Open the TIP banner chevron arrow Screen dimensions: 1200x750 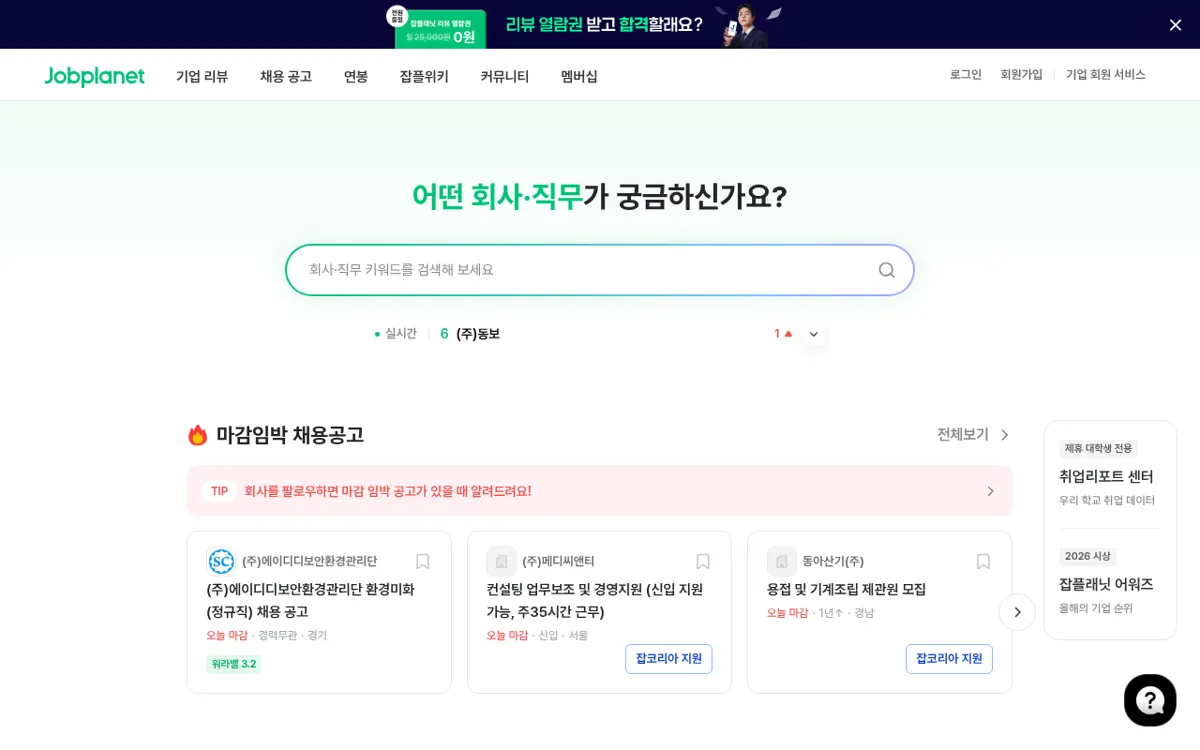[991, 491]
